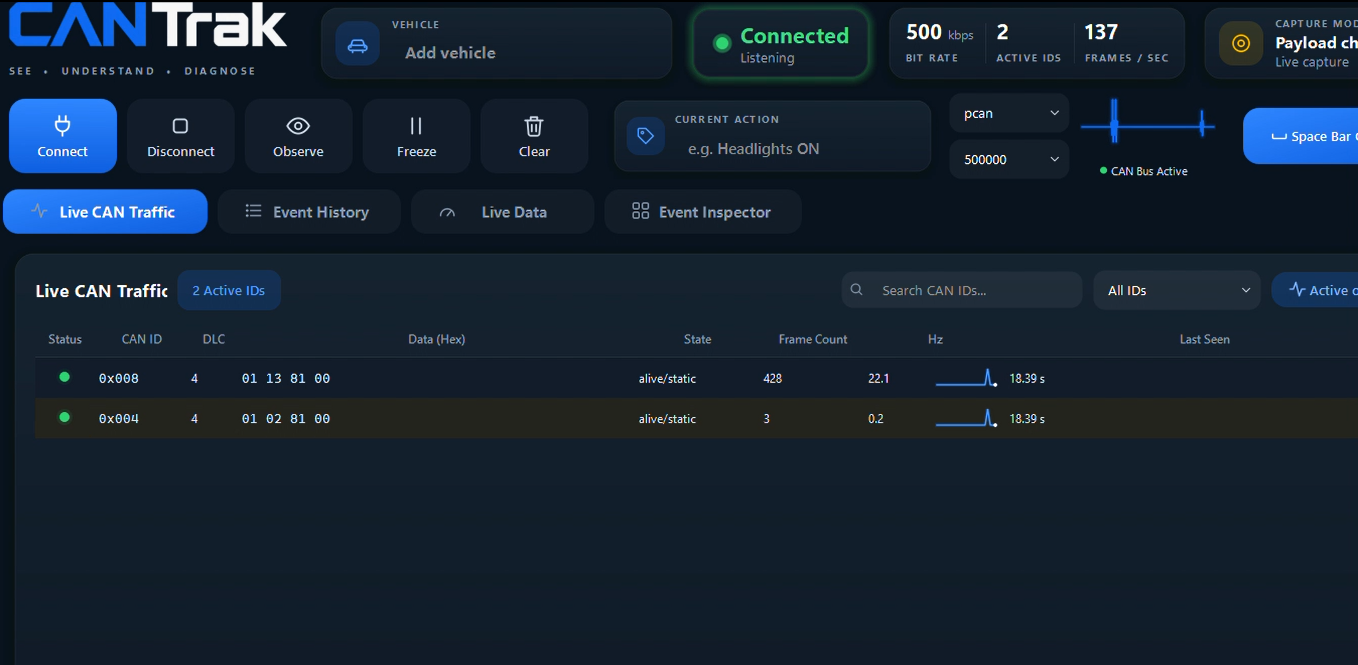
Task: Click the CAN ID column header
Action: (142, 339)
